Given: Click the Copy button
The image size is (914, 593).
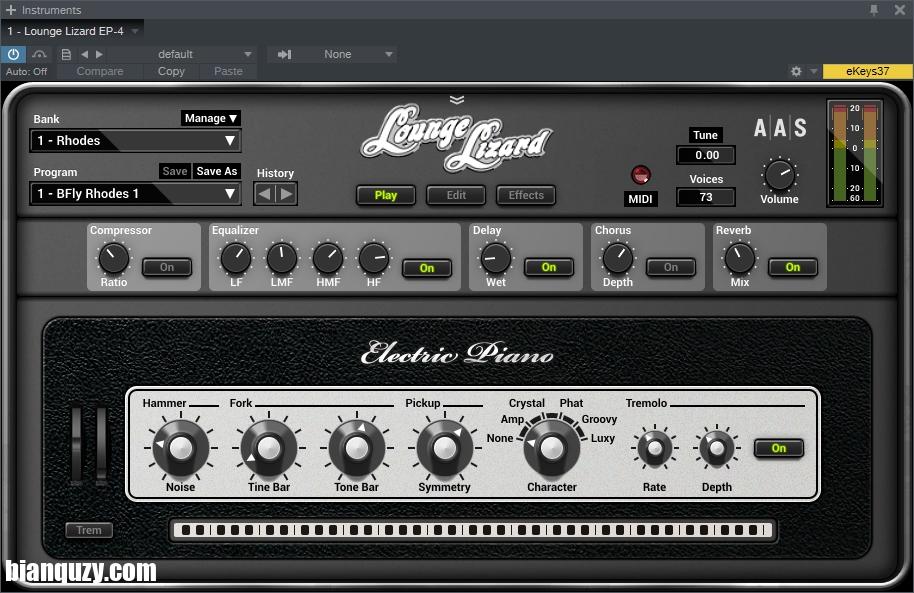Looking at the screenshot, I should [171, 71].
